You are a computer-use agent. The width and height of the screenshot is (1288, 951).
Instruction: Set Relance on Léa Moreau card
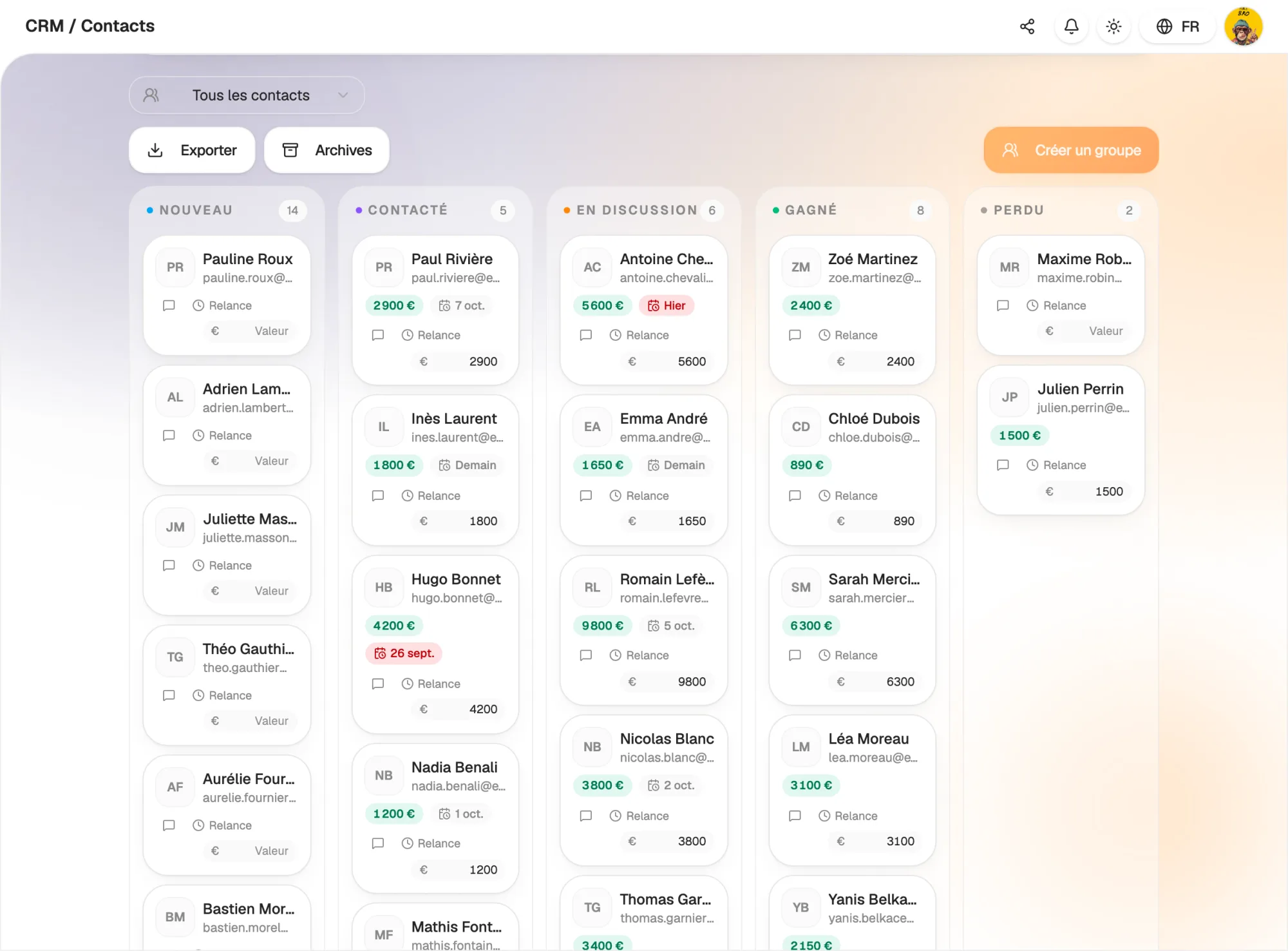848,816
